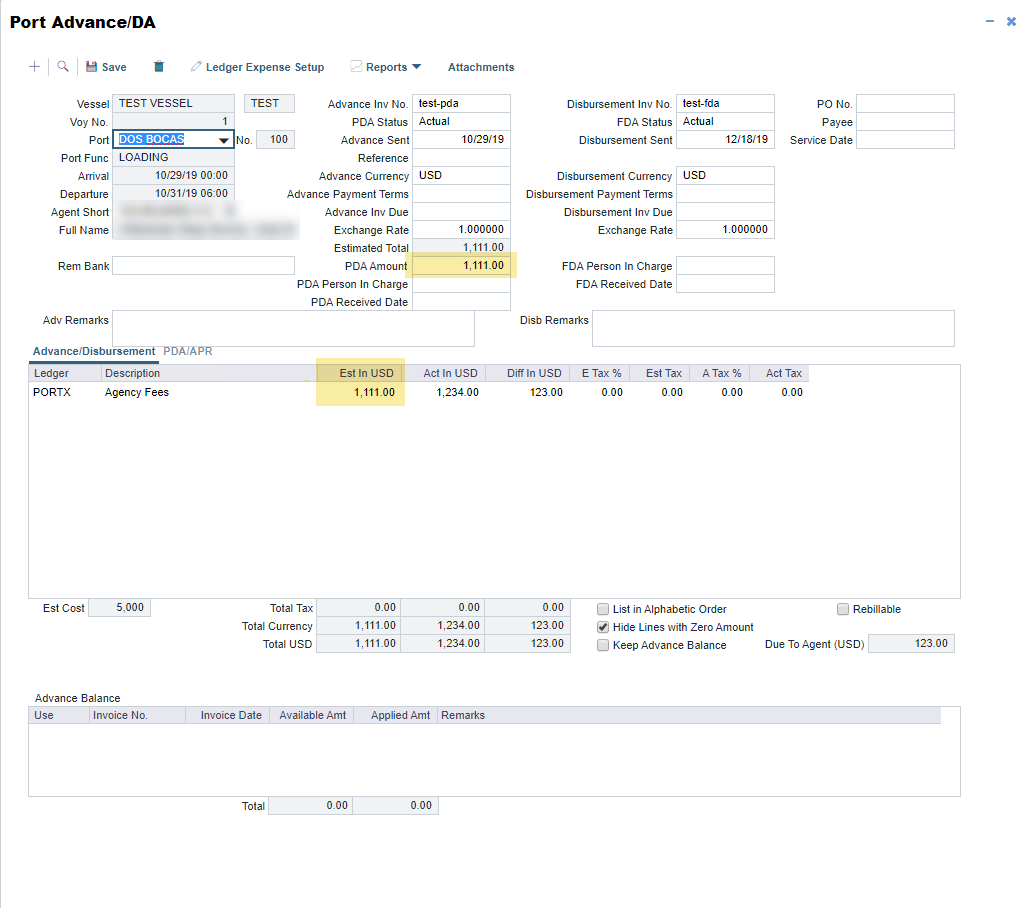This screenshot has height=908, width=1027.
Task: Click the Ledger Expense Setup pencil icon
Action: click(197, 67)
